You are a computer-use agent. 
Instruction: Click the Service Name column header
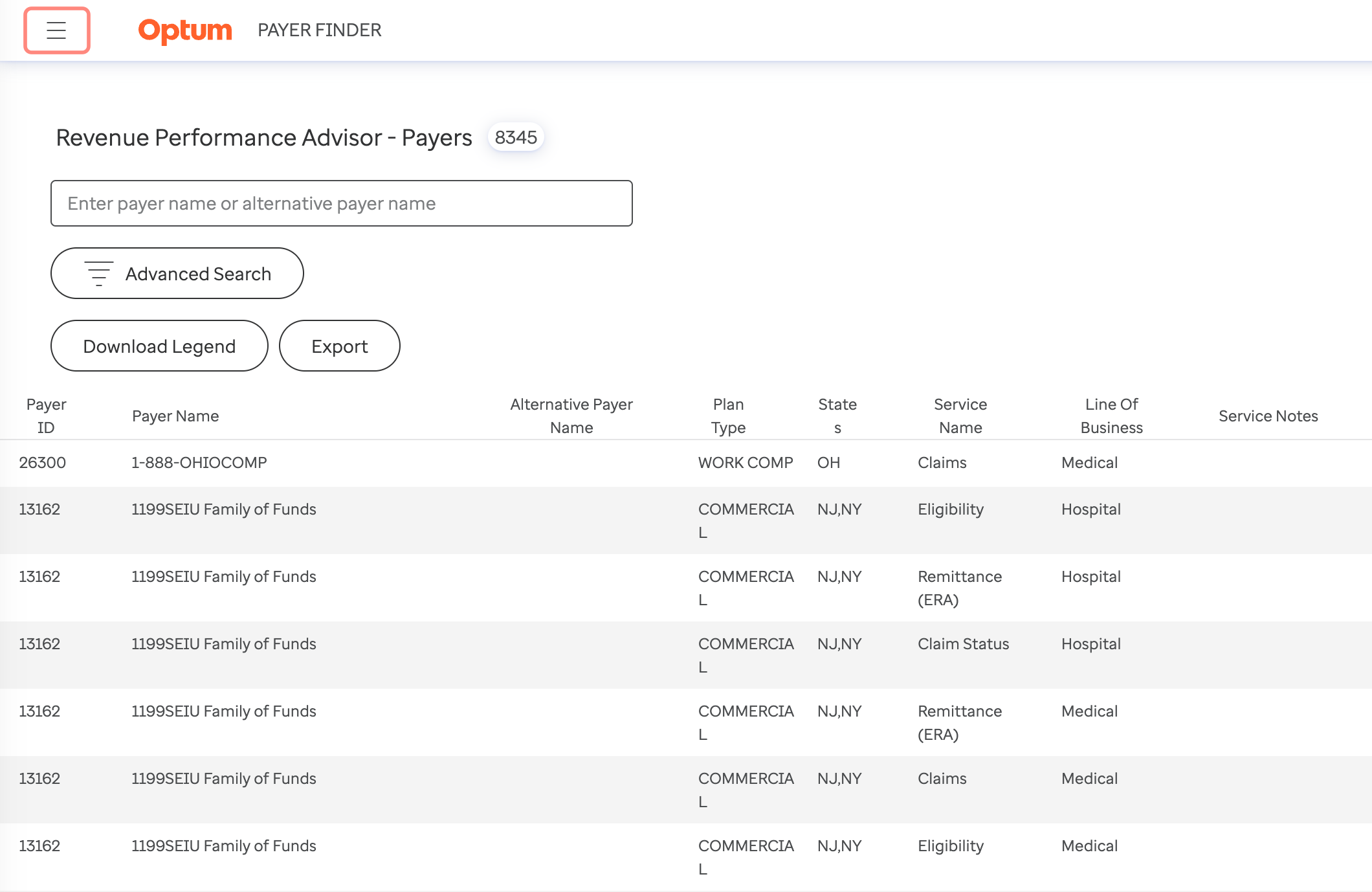tap(960, 416)
